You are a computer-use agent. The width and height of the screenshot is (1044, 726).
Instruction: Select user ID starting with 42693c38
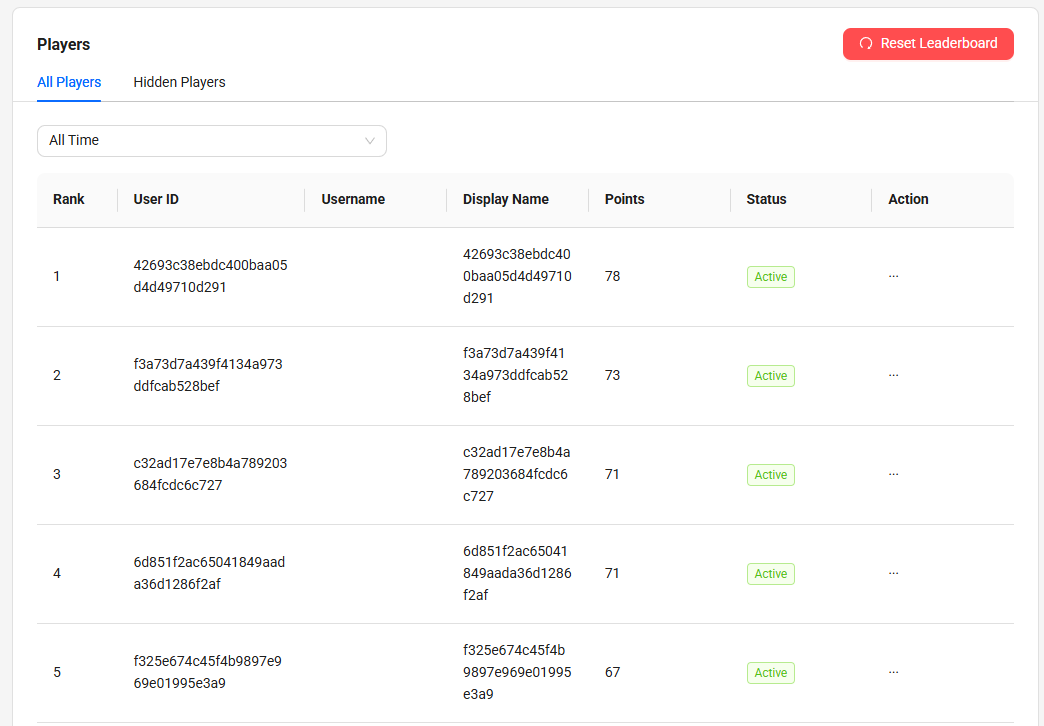pos(210,276)
